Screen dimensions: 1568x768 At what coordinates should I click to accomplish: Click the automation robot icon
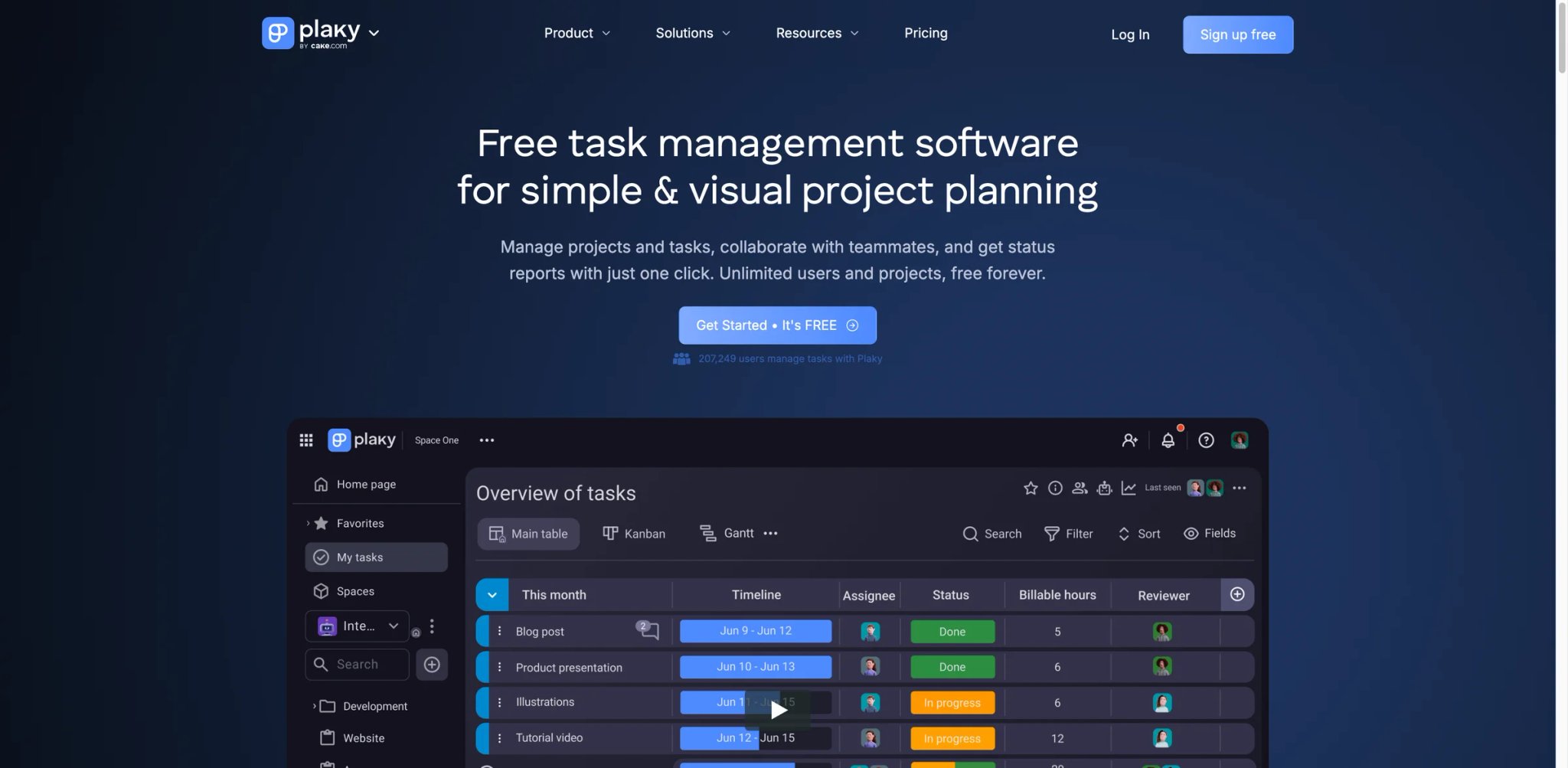pyautogui.click(x=1104, y=488)
